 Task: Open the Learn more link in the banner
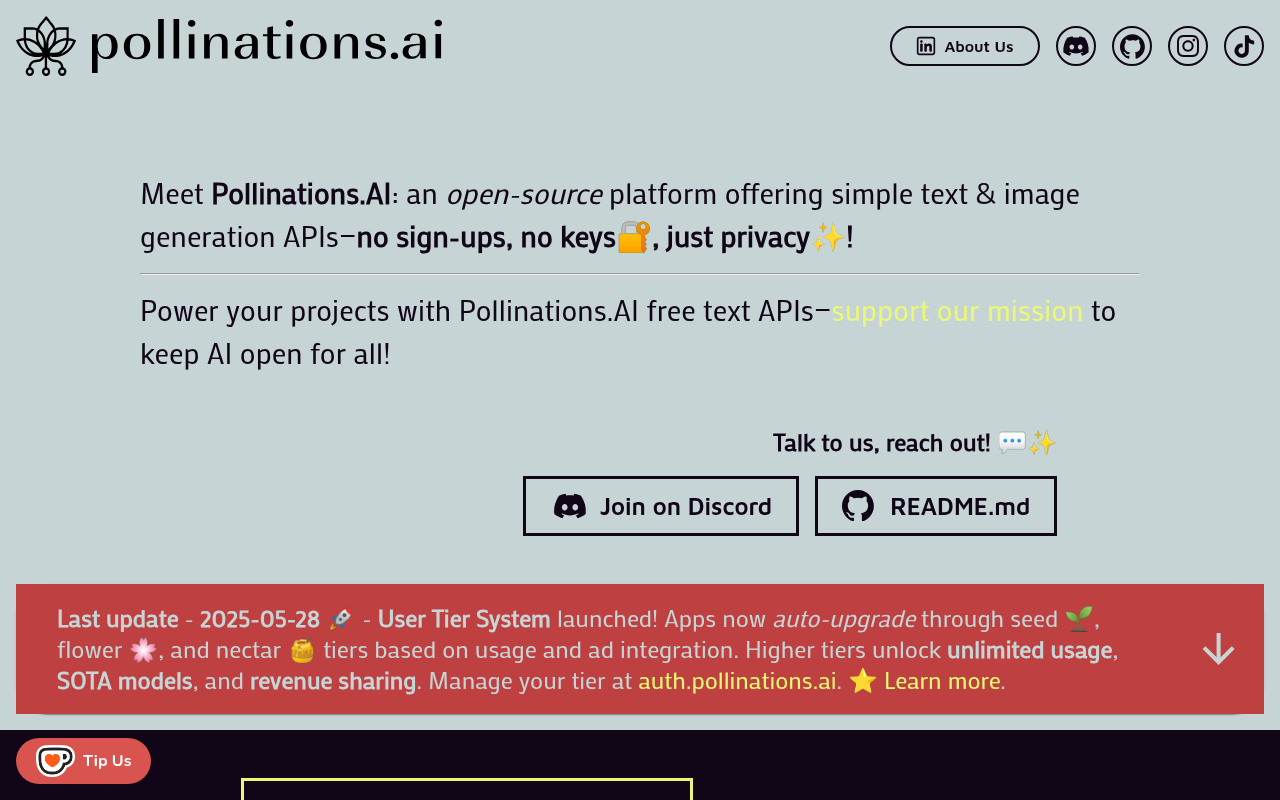[x=941, y=681]
